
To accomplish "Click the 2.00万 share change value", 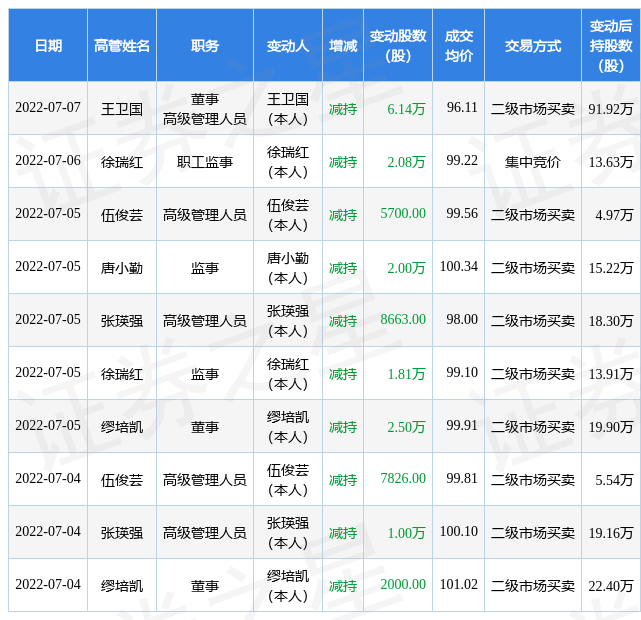I will coord(406,268).
